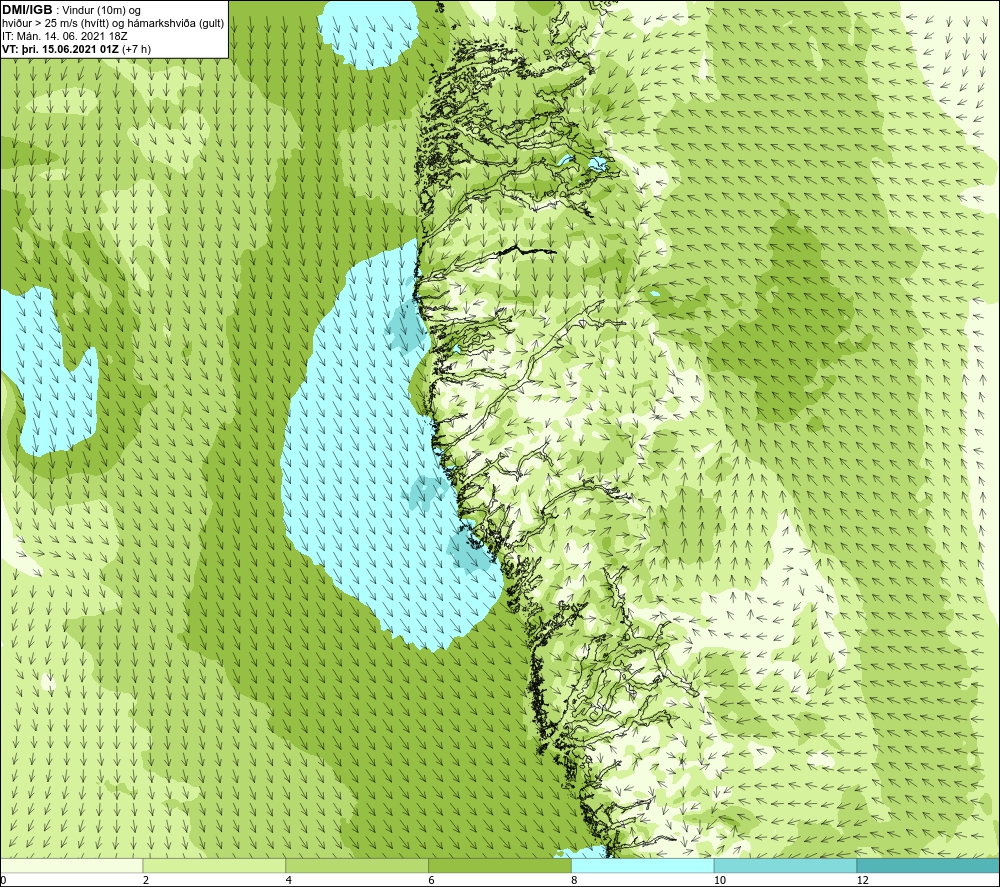Click the '12' label on the wind scale
The height and width of the screenshot is (887, 1000).
(x=862, y=881)
